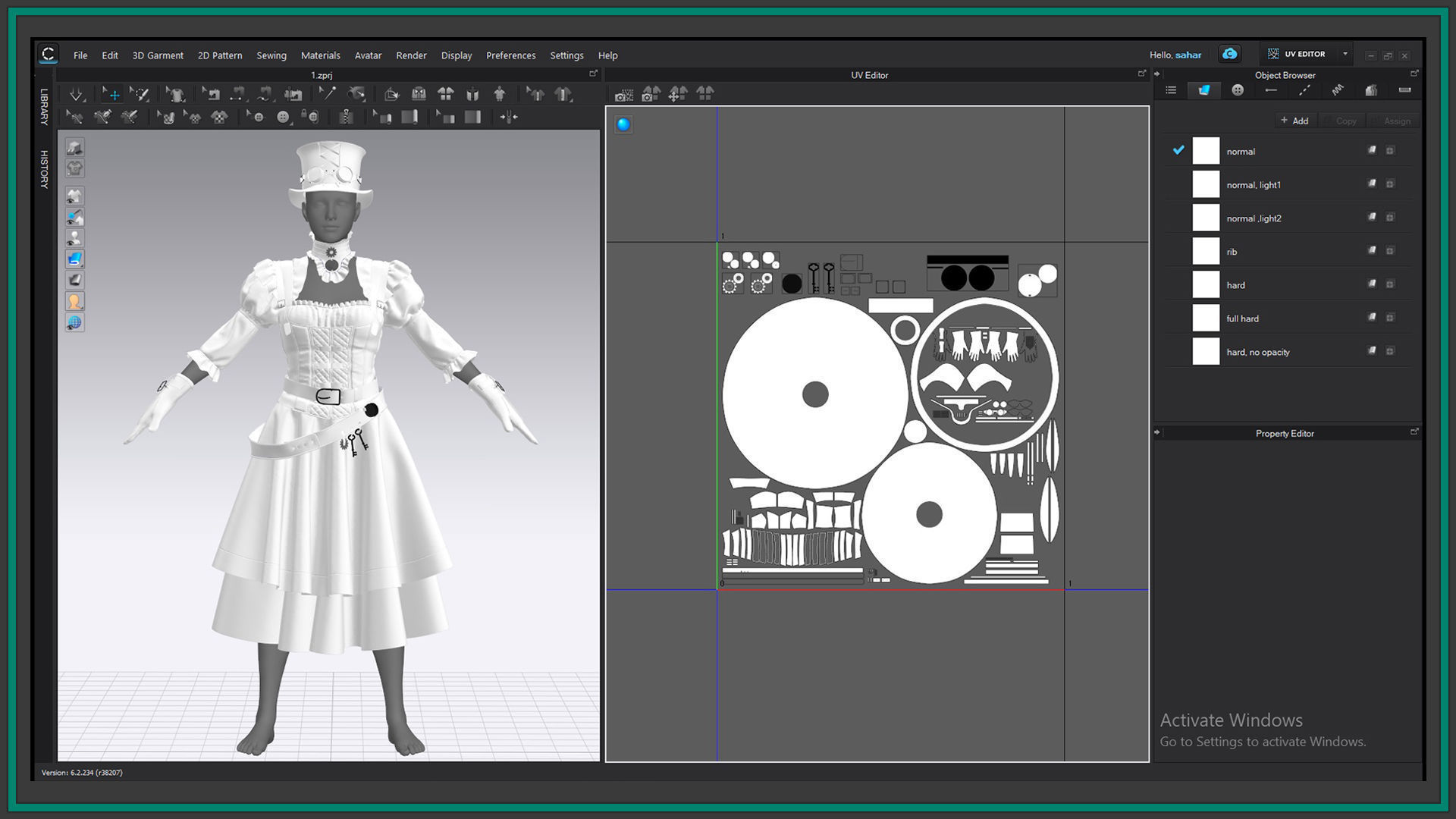
Task: Click the Zipper tool icon
Action: [346, 117]
